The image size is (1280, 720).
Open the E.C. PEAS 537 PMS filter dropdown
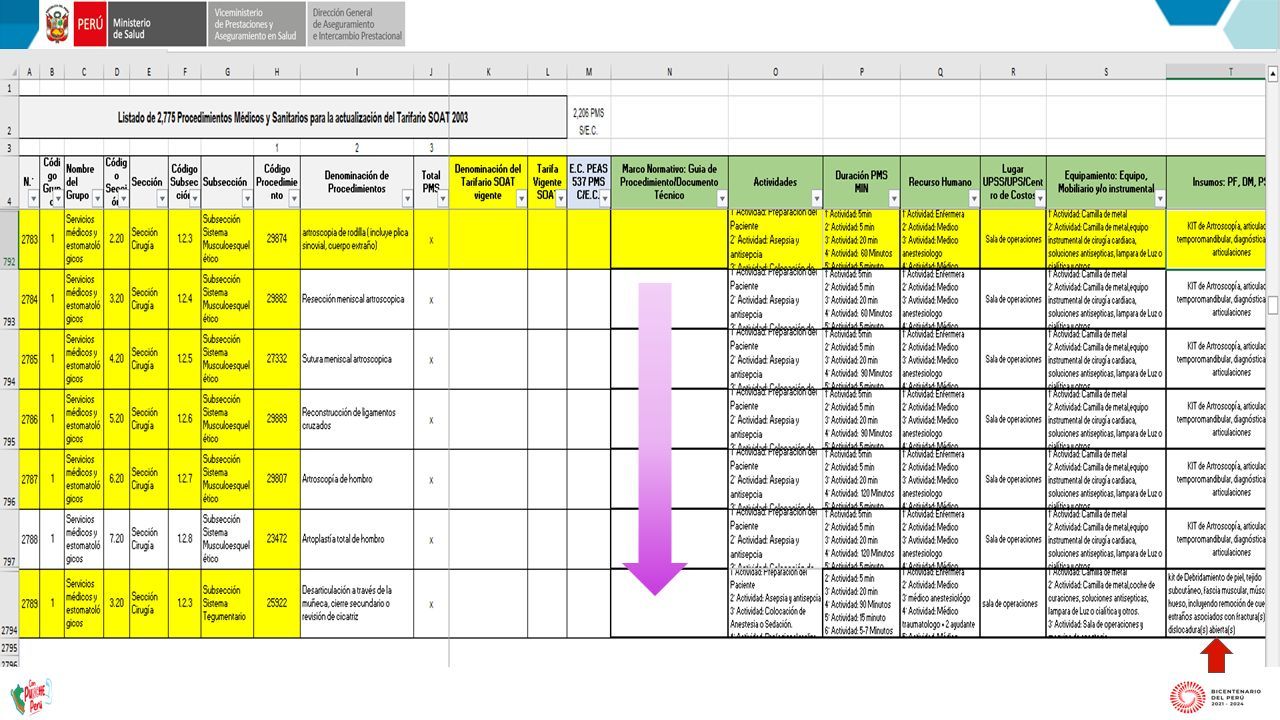[x=603, y=199]
